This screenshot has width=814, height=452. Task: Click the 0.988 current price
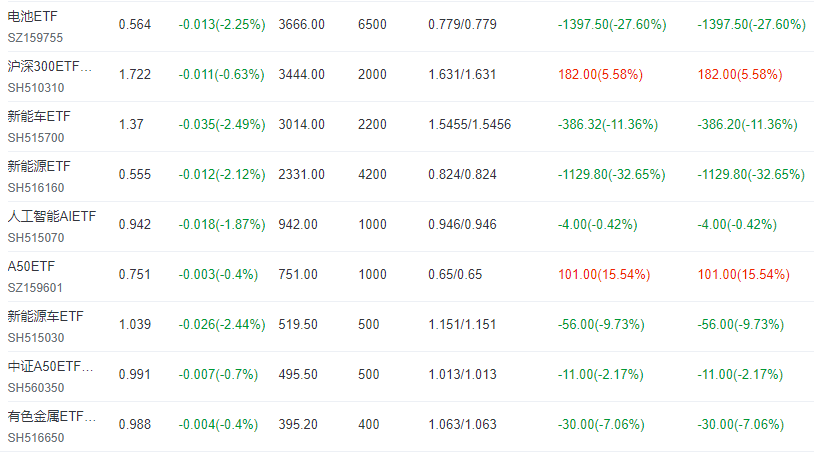coord(134,424)
